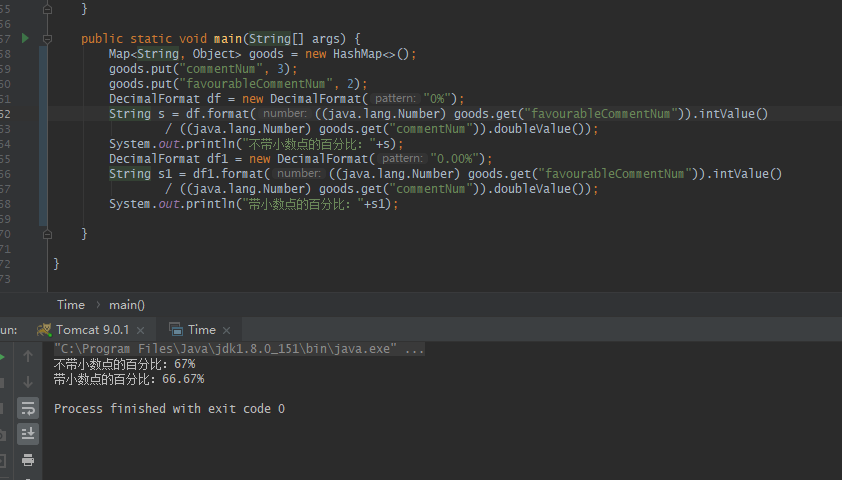Select Time breadcrumb

[x=71, y=305]
